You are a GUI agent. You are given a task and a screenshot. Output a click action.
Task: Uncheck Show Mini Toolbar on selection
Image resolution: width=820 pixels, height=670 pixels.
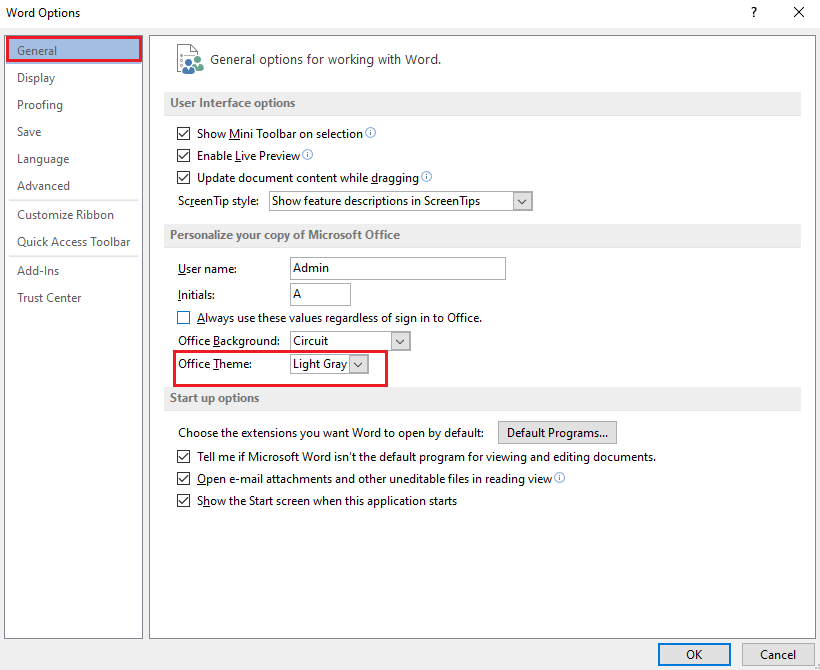[x=184, y=134]
